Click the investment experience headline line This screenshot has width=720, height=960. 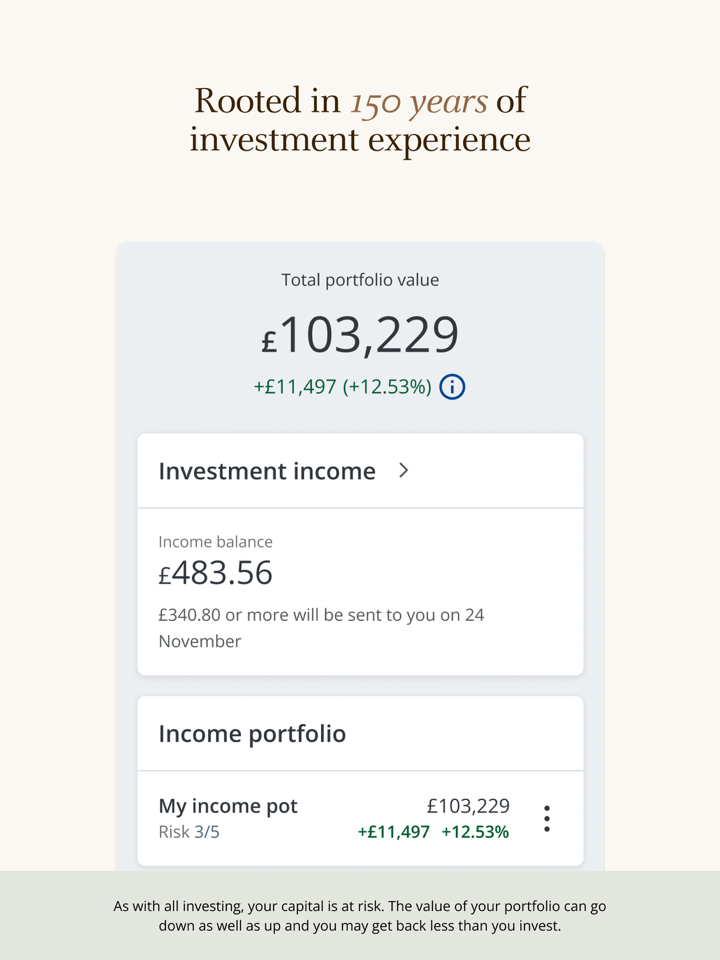(360, 140)
